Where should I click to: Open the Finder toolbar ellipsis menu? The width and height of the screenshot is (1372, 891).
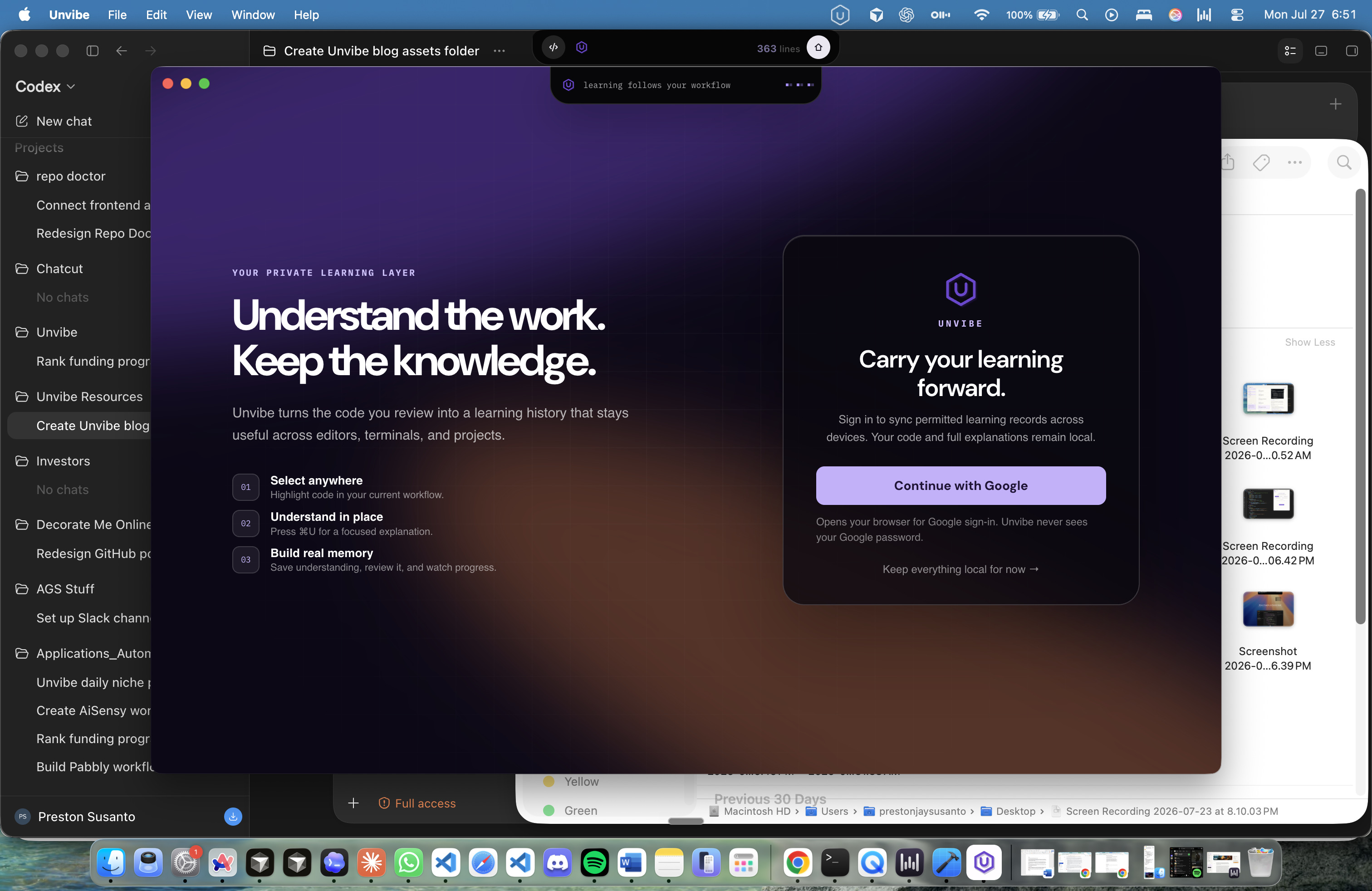coord(1295,162)
